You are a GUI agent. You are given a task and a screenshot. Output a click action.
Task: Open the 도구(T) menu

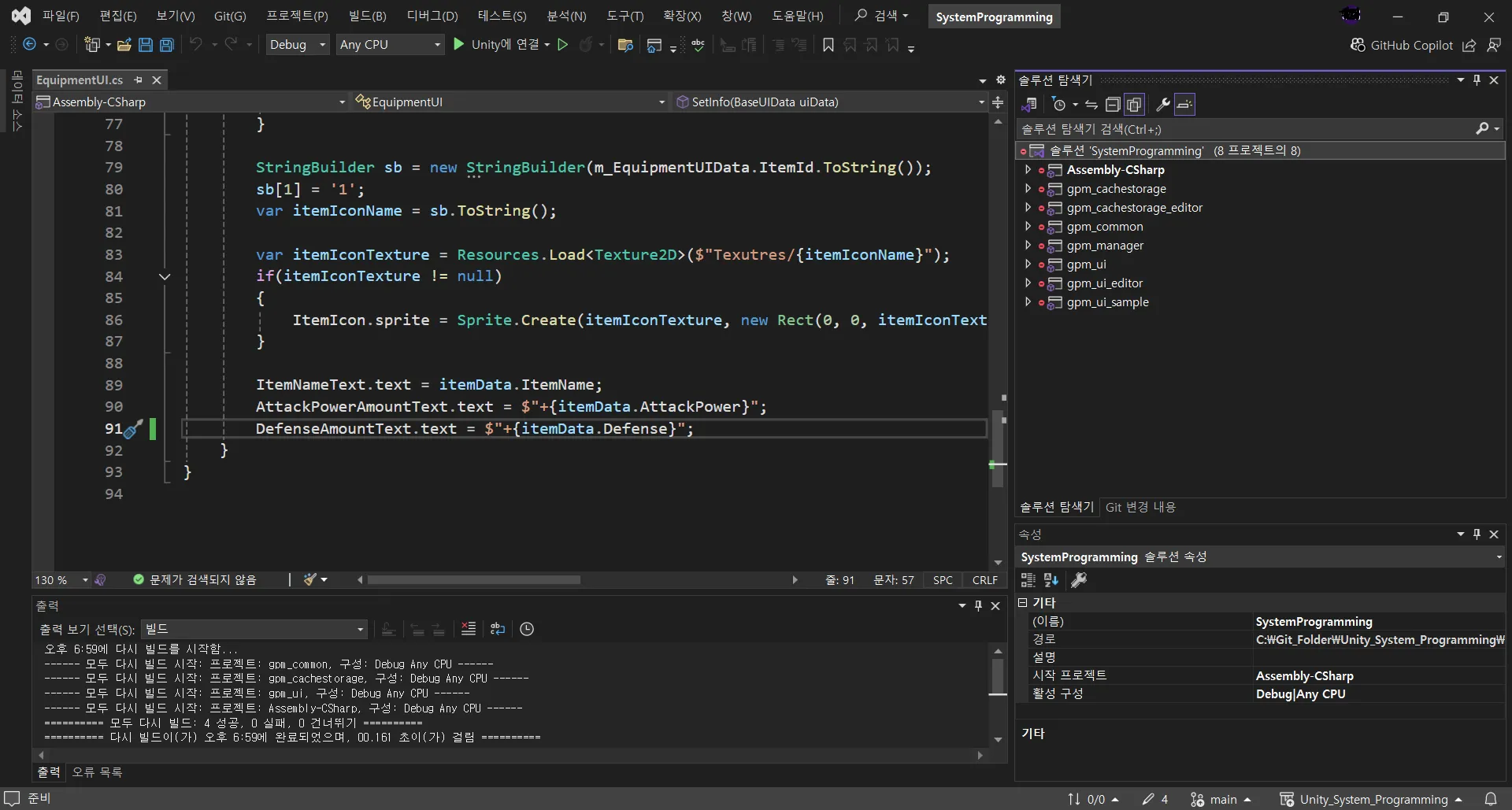pos(625,16)
